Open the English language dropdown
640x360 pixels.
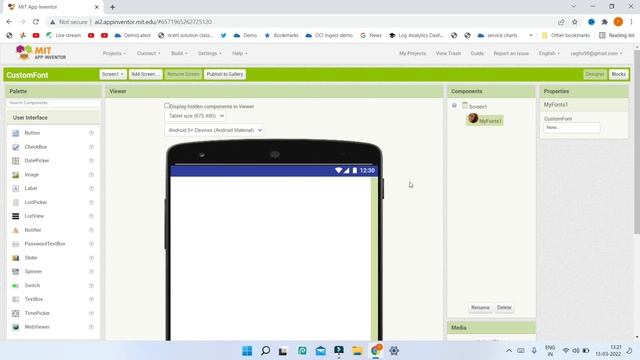(x=549, y=53)
